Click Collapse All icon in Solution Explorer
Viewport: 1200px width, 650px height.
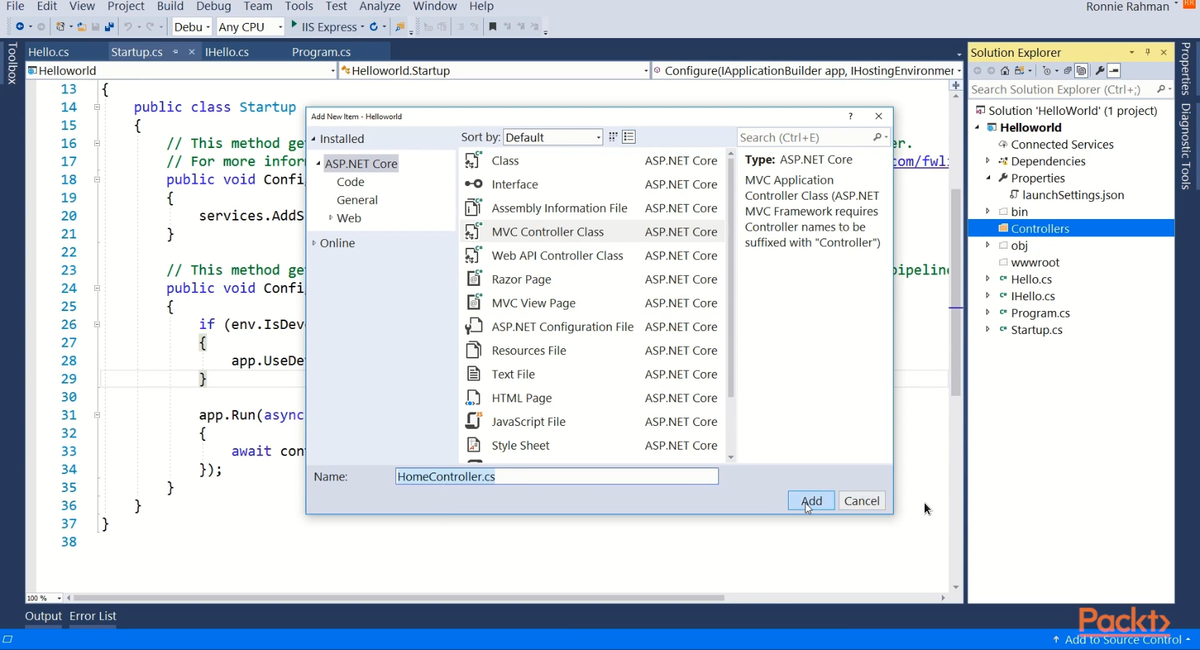click(x=1068, y=71)
